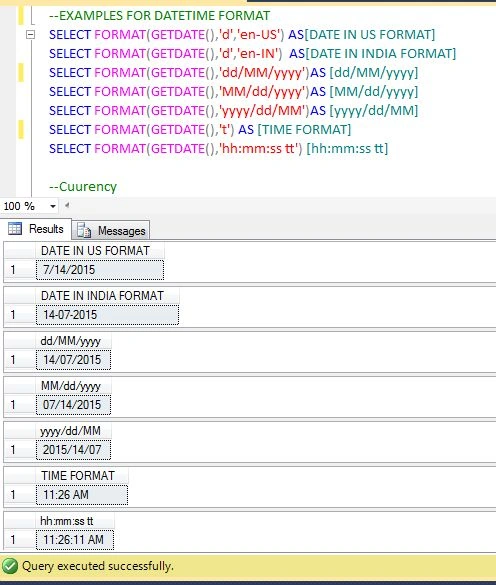496x585 pixels.
Task: Click the --EXAMPLES FOR DATETIME FORMAT comment line
Action: pos(159,16)
